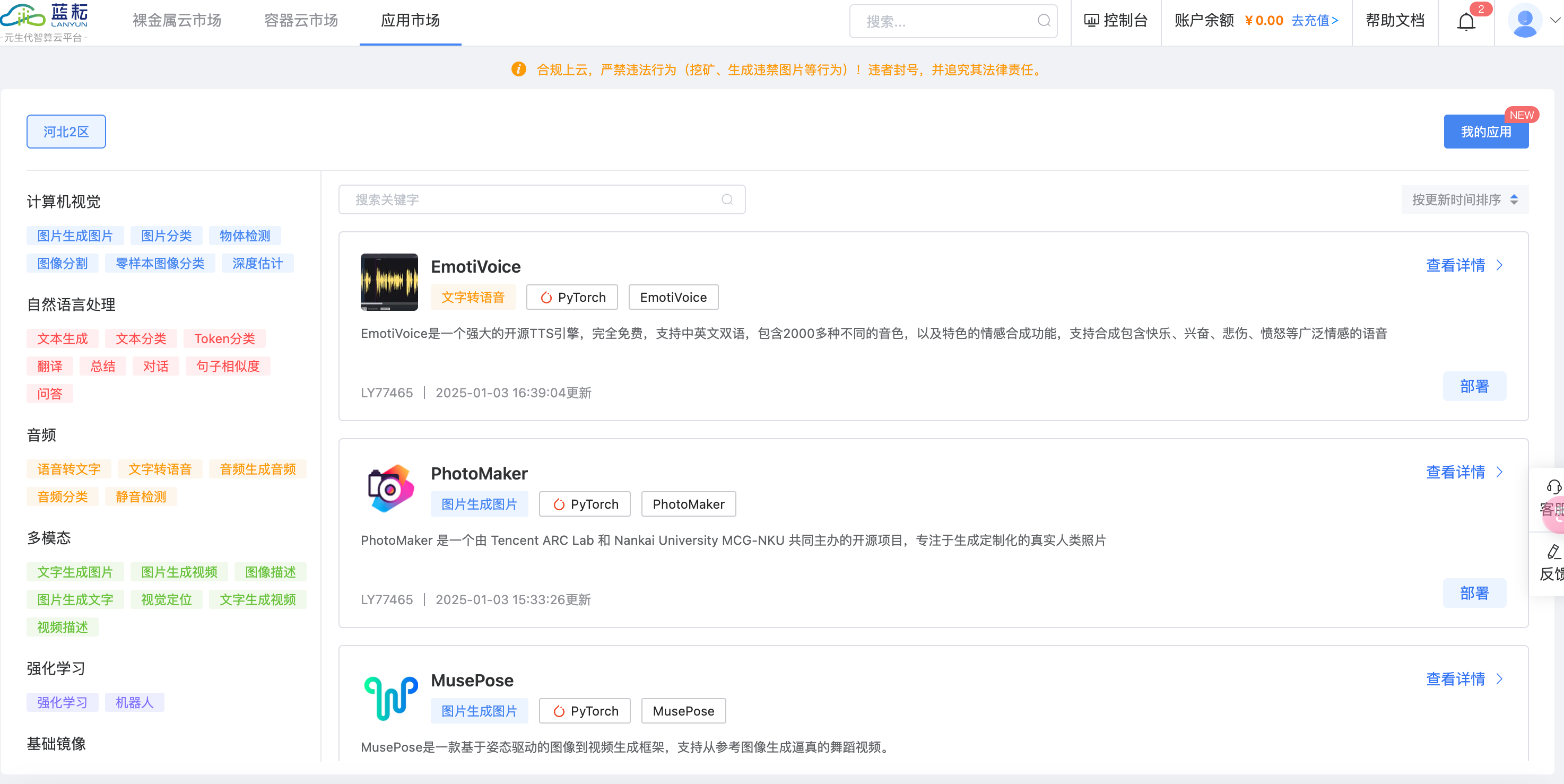The width and height of the screenshot is (1564, 784).
Task: Select the 河北2区 region toggle
Action: [66, 132]
